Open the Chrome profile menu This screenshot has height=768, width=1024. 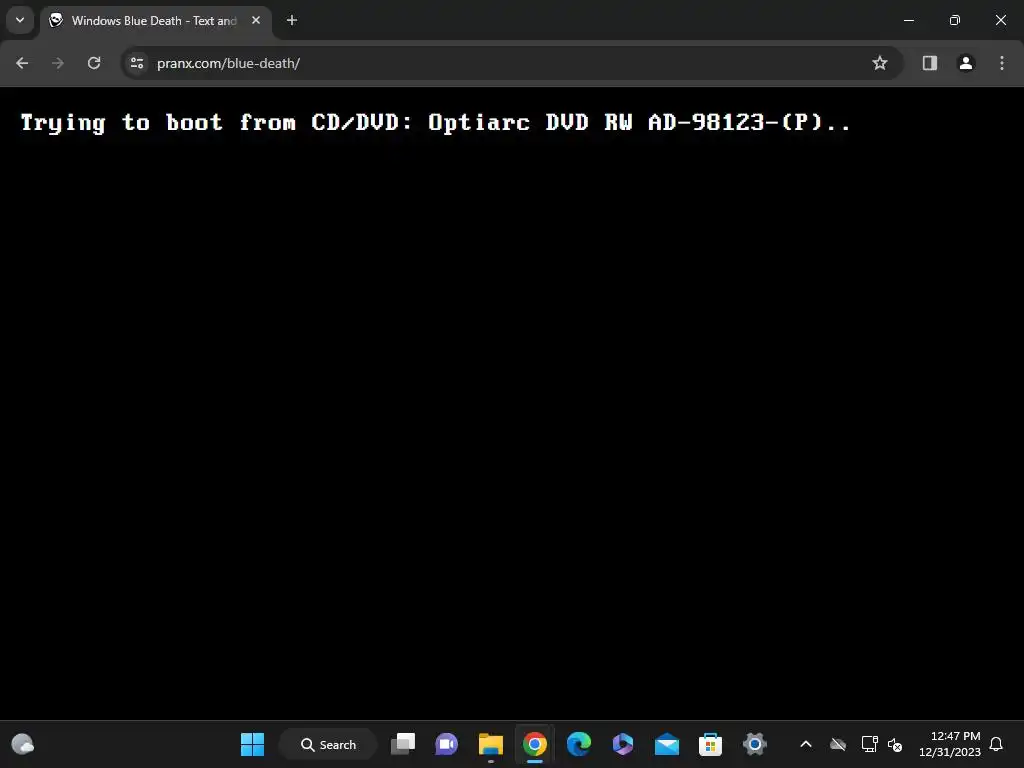tap(966, 63)
